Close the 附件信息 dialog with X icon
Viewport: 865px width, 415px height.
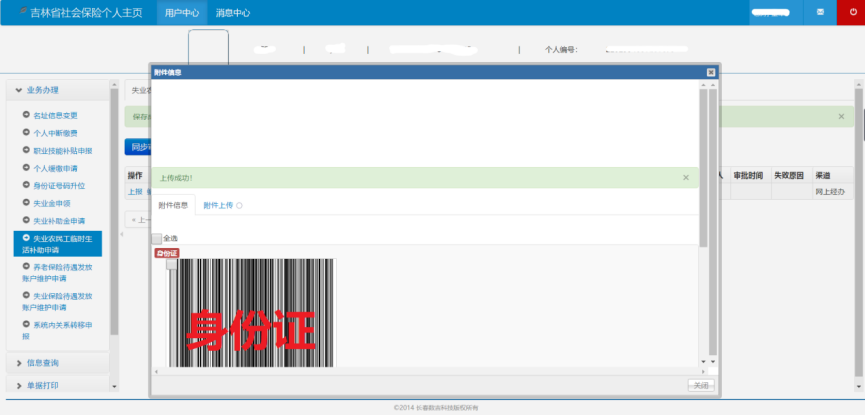[x=710, y=72]
